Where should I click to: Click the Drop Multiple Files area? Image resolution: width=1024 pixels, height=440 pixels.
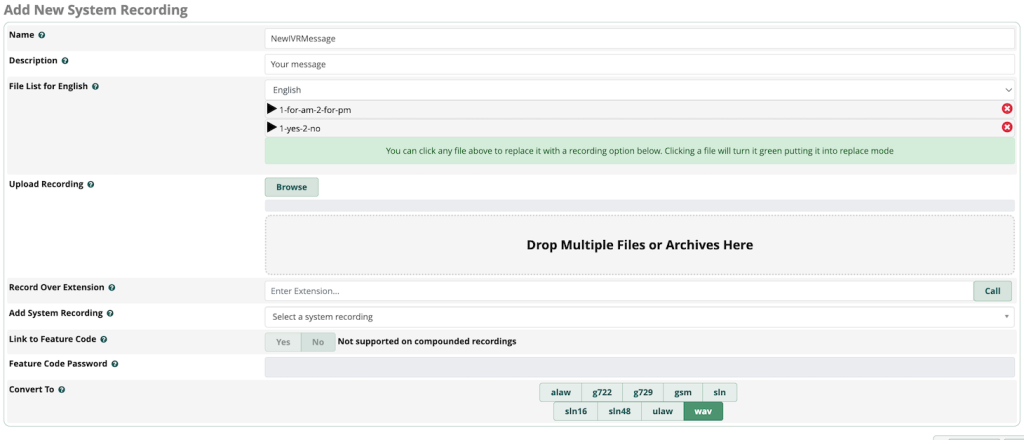639,244
